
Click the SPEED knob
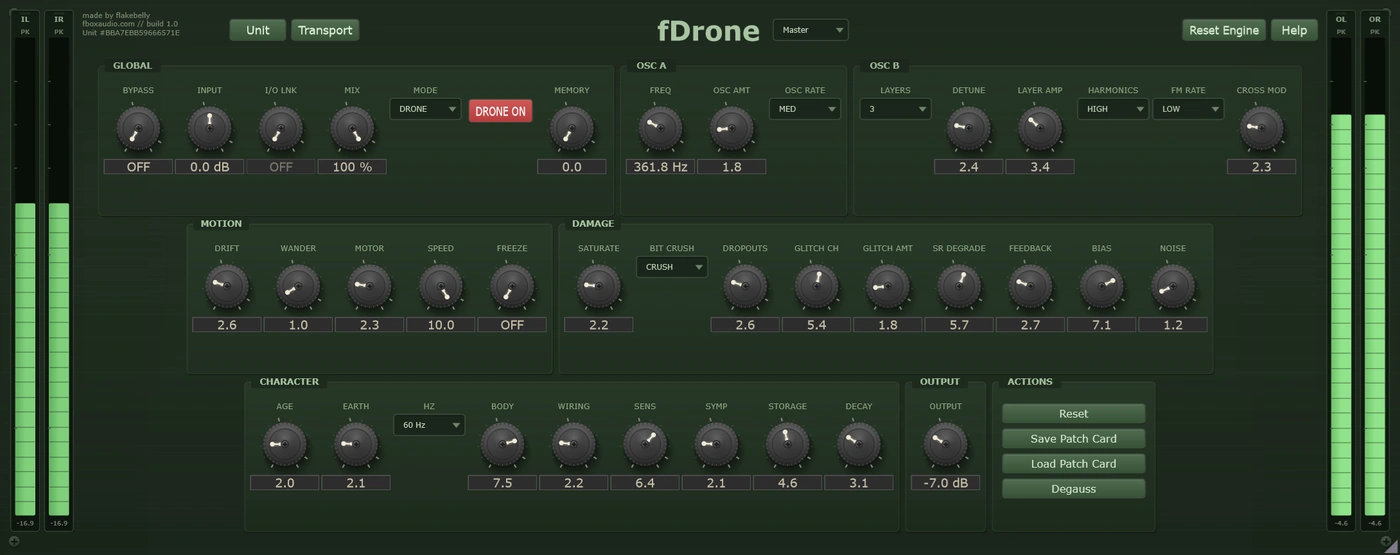coord(441,287)
